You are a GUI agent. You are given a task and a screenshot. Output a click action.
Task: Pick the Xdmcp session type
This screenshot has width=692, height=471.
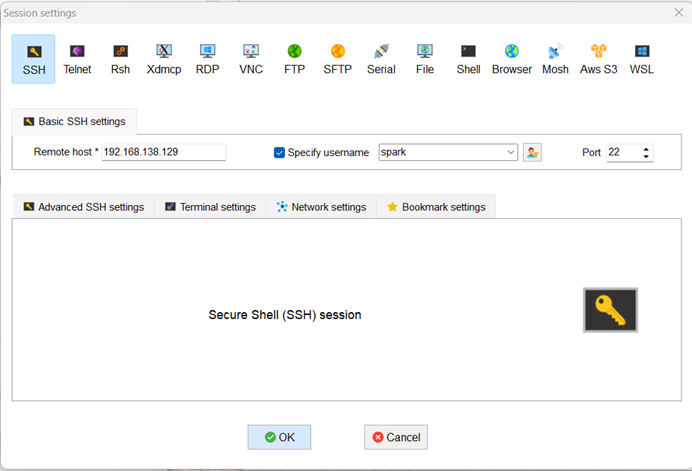point(164,59)
